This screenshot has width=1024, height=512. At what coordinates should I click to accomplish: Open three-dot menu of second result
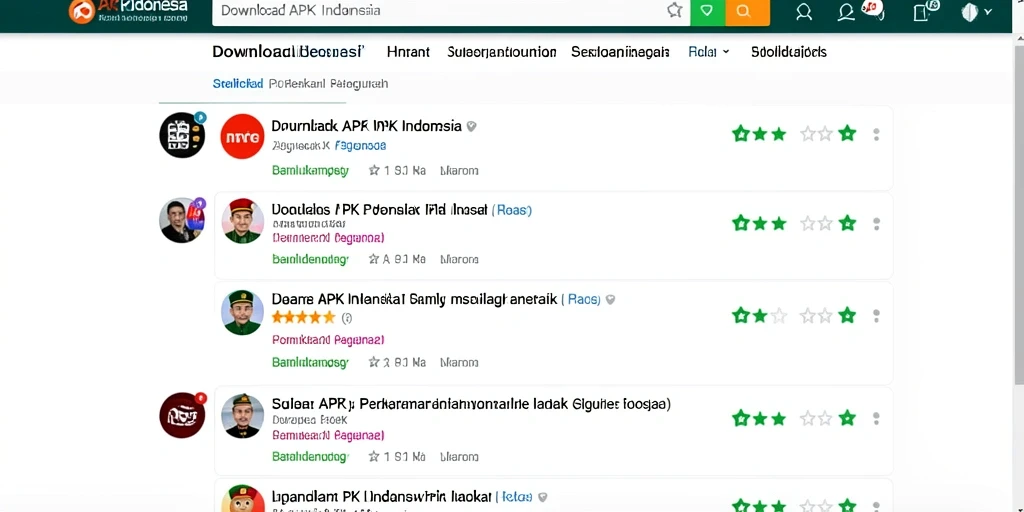point(876,224)
